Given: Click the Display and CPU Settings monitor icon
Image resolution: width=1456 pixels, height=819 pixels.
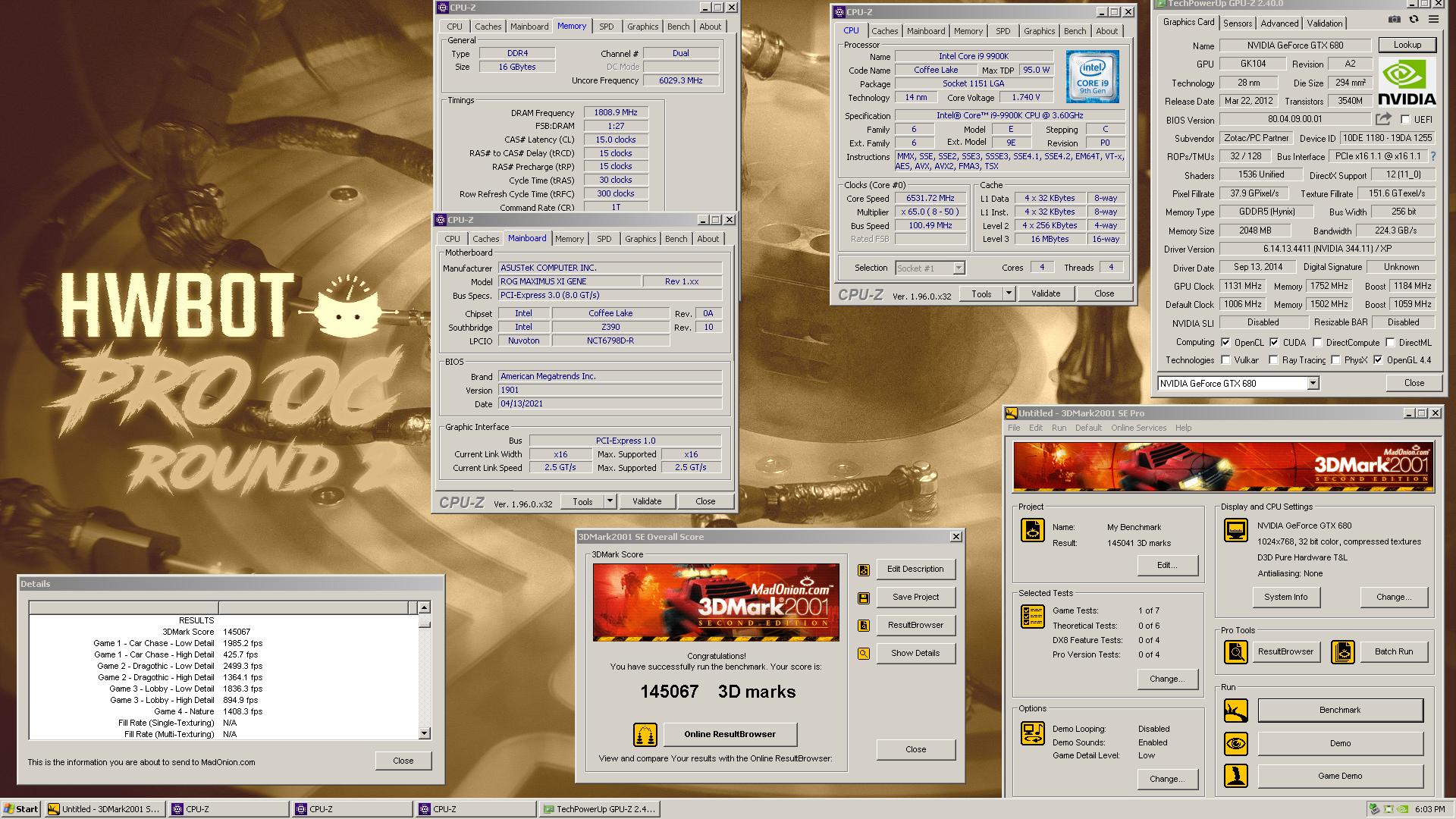Looking at the screenshot, I should point(1235,530).
